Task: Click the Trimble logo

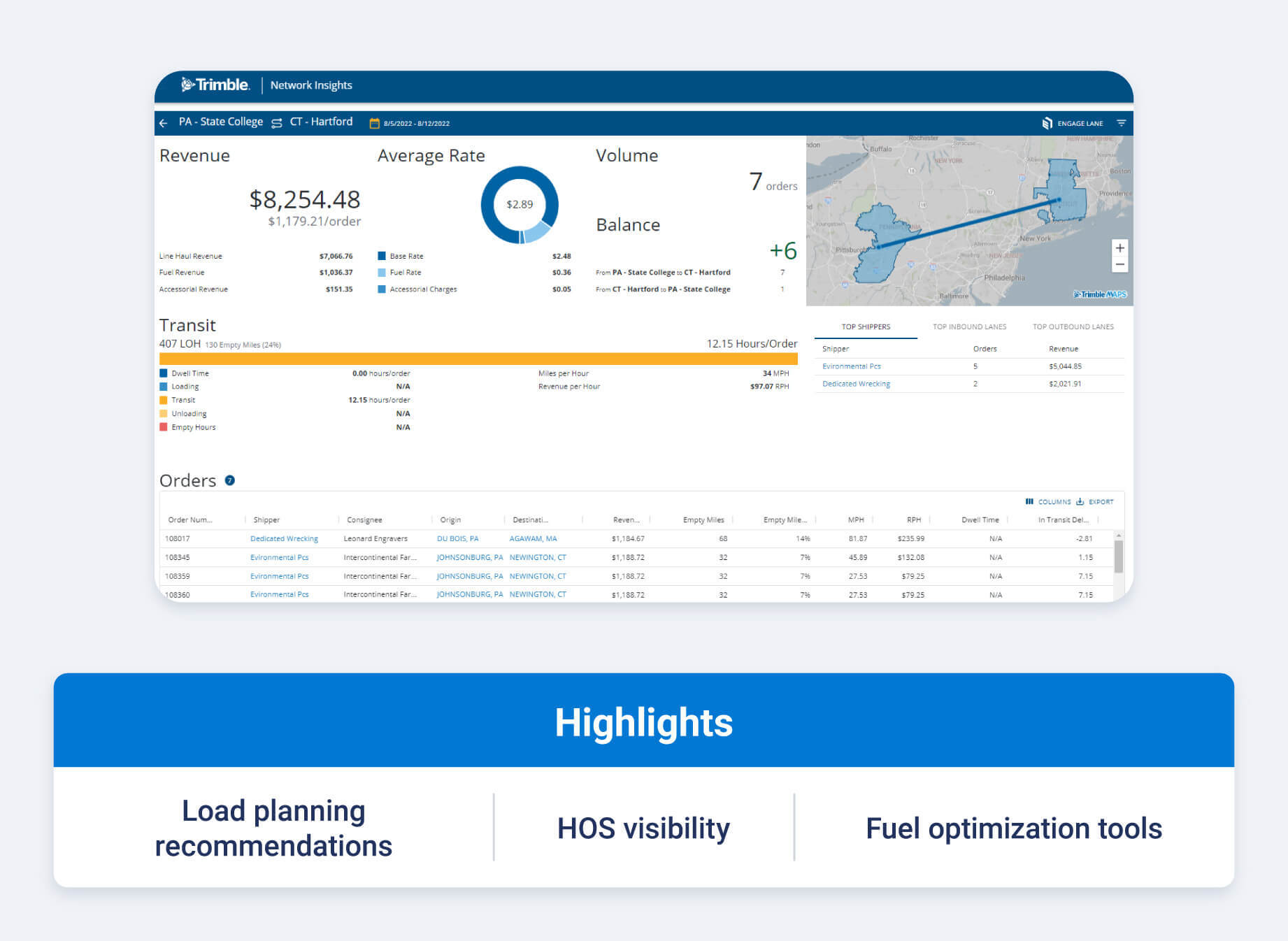Action: pos(215,85)
